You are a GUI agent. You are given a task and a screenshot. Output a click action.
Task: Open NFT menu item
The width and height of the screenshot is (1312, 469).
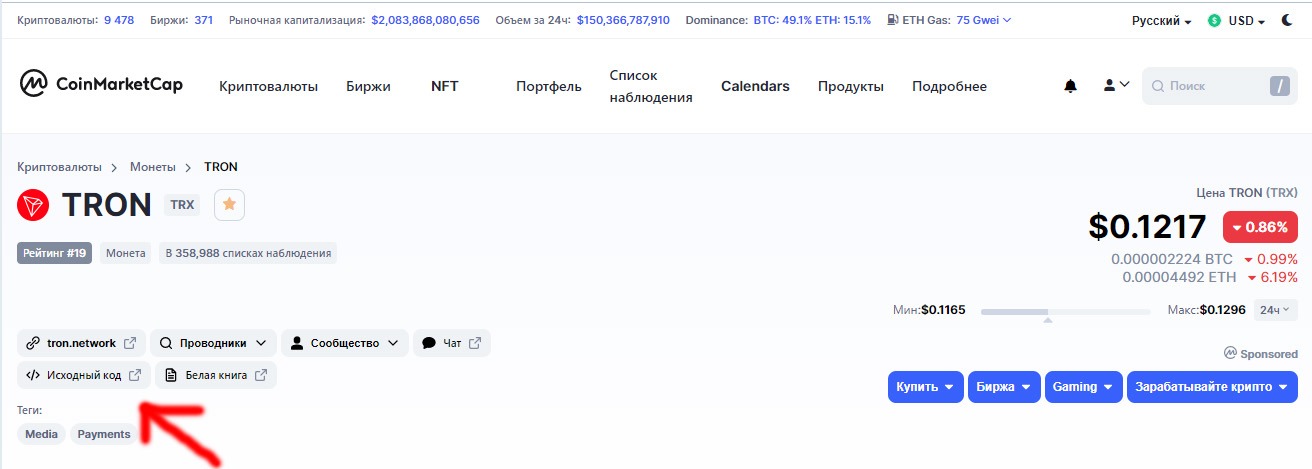[x=445, y=86]
